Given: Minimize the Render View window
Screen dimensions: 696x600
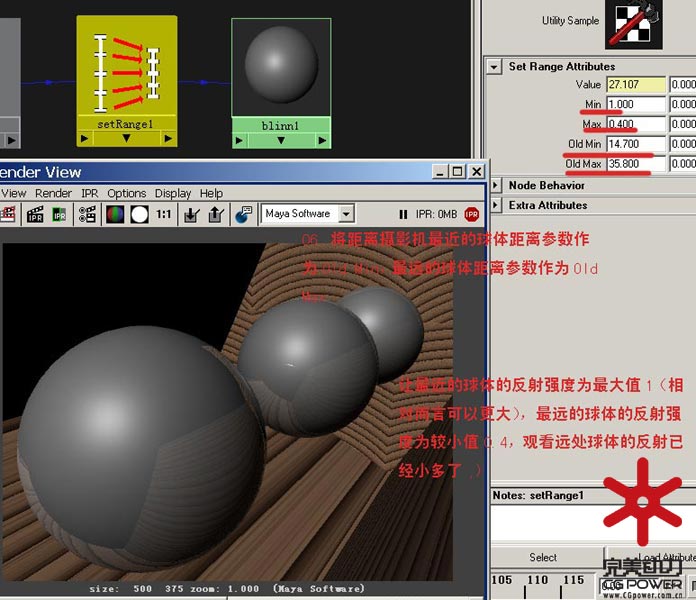Looking at the screenshot, I should point(440,172).
